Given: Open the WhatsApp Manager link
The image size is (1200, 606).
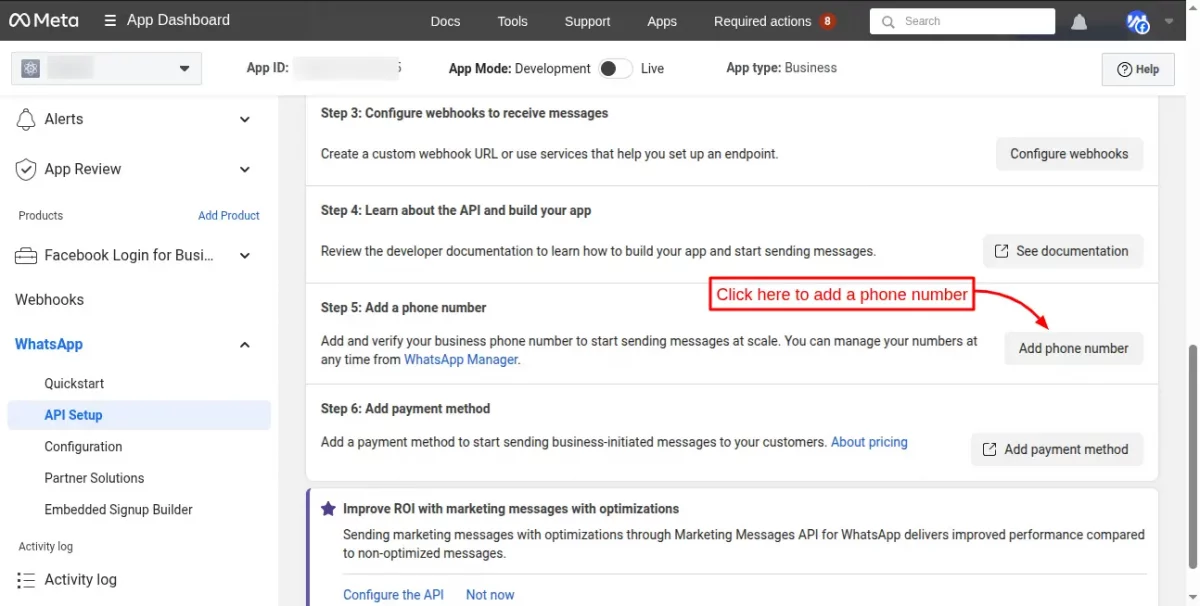Looking at the screenshot, I should point(461,360).
